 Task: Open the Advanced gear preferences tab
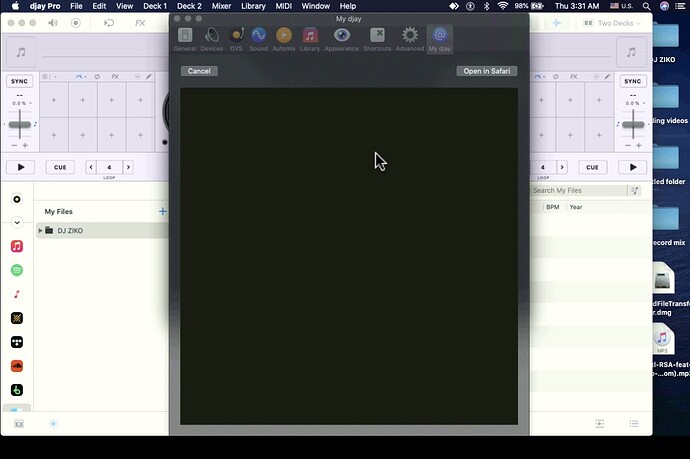[x=410, y=40]
